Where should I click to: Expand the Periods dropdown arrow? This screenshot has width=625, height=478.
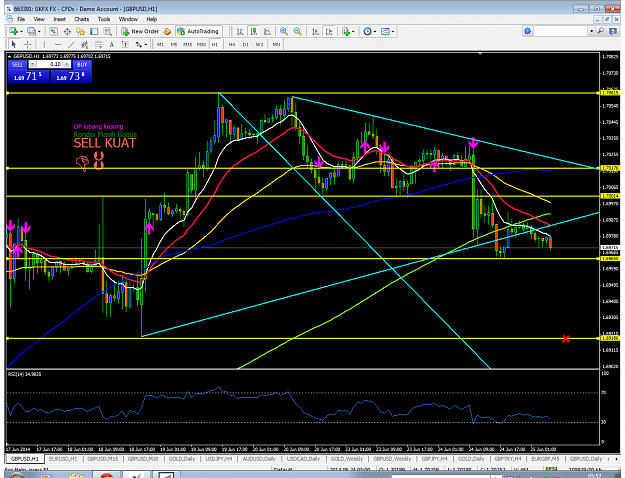(x=375, y=31)
